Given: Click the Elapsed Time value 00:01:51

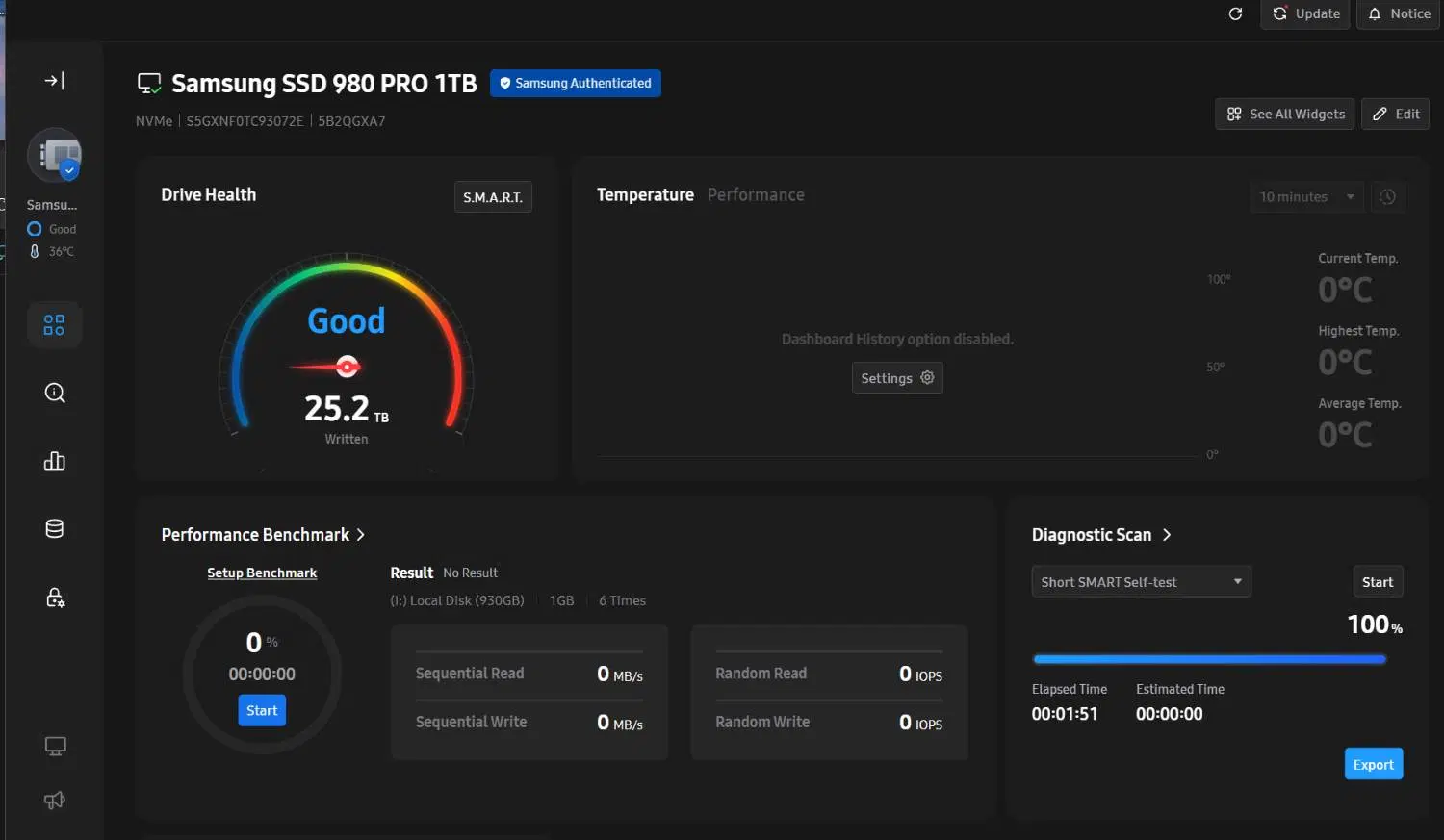Looking at the screenshot, I should pyautogui.click(x=1065, y=714).
